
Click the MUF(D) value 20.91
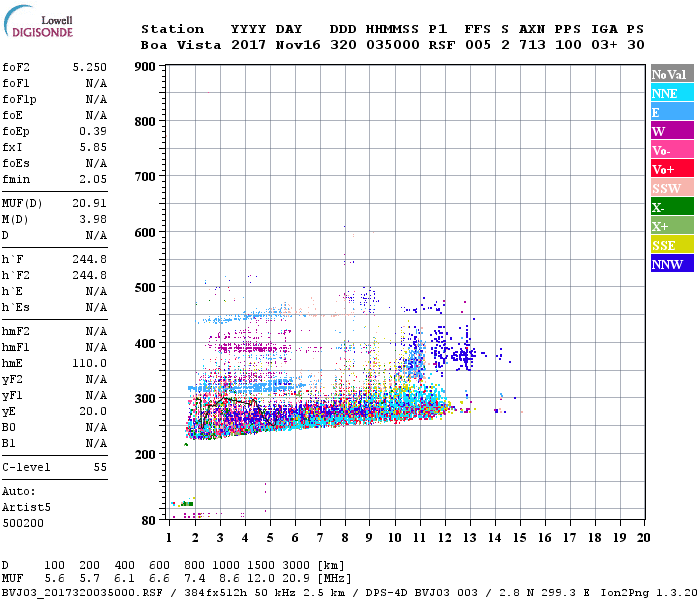pyautogui.click(x=90, y=203)
